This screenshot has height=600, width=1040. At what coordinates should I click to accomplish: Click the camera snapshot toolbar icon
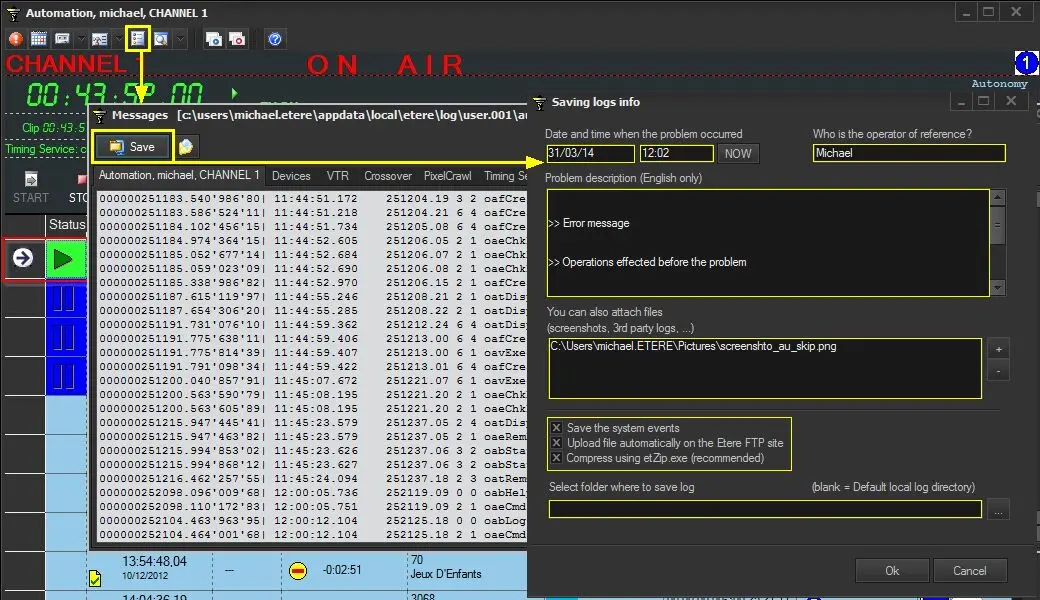point(213,39)
